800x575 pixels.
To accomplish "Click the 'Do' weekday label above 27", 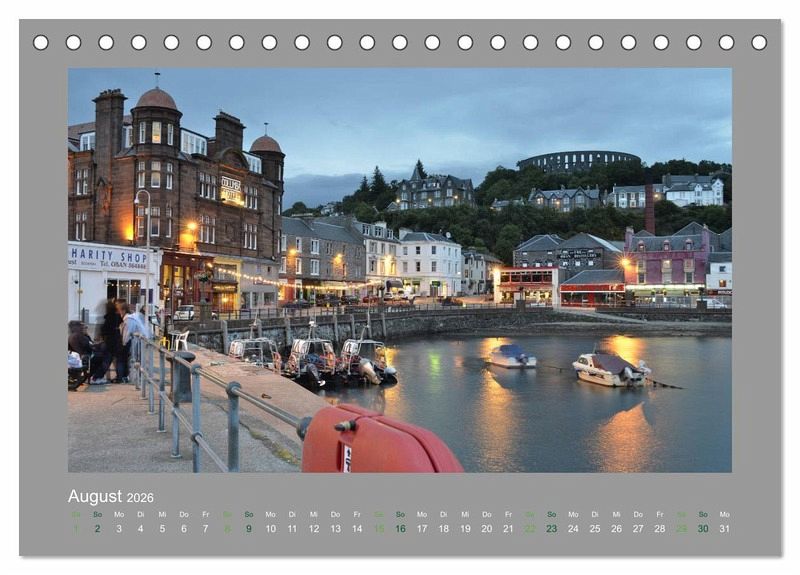I will 638,514.
